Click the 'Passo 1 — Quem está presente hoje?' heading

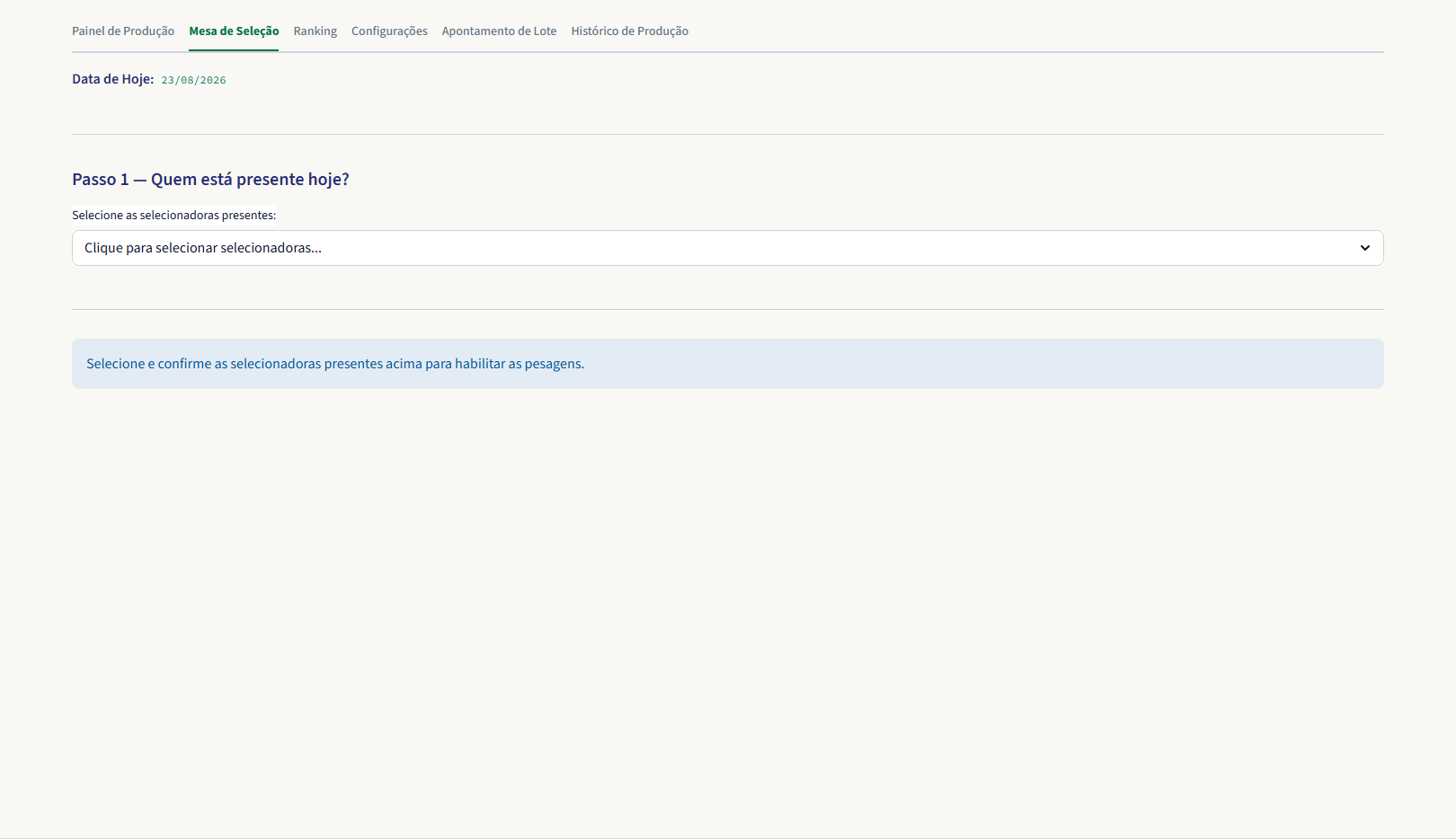(x=210, y=179)
